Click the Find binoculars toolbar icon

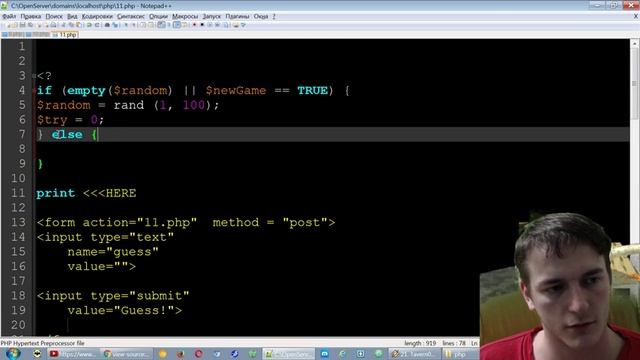107,25
